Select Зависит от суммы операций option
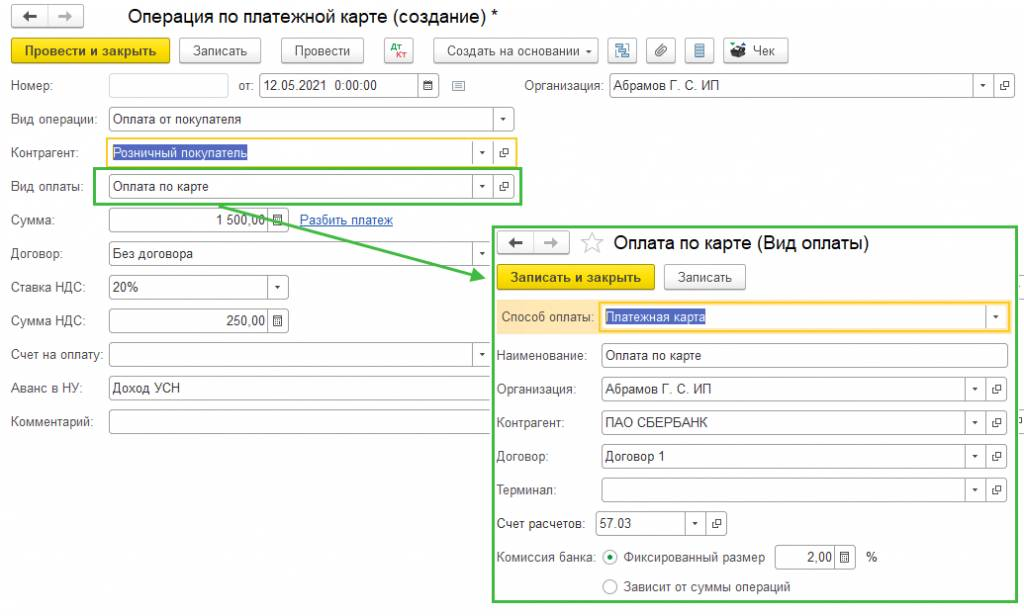Image resolution: width=1024 pixels, height=616 pixels. coord(610,587)
